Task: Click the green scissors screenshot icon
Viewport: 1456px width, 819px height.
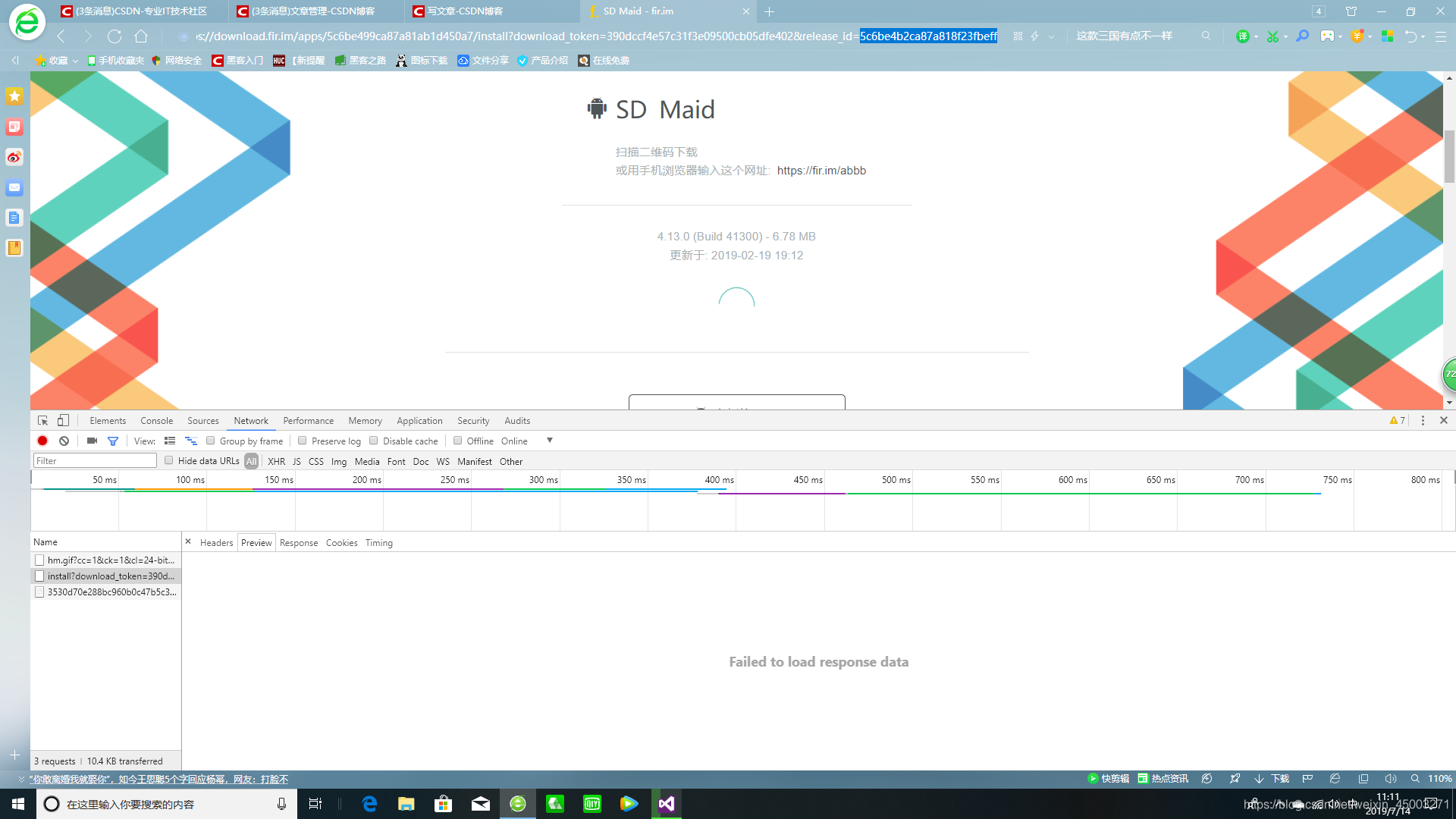Action: click(x=1272, y=36)
